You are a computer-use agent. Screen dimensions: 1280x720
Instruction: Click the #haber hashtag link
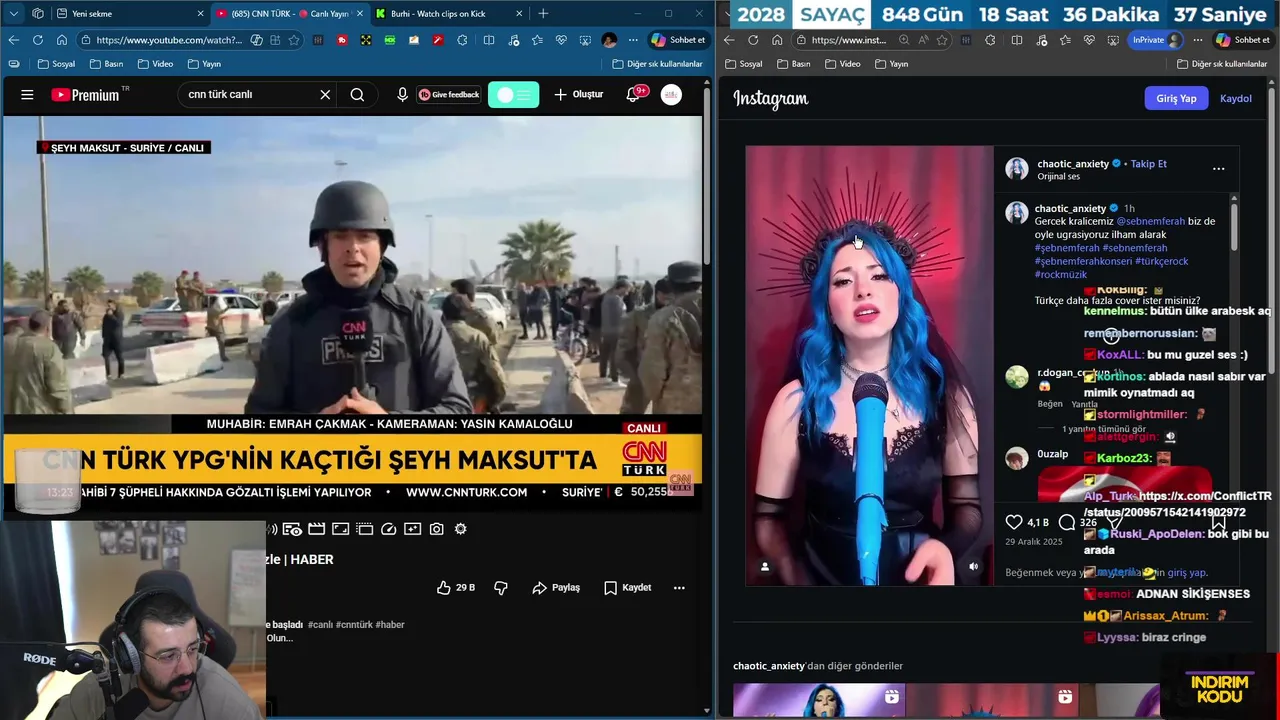point(390,625)
